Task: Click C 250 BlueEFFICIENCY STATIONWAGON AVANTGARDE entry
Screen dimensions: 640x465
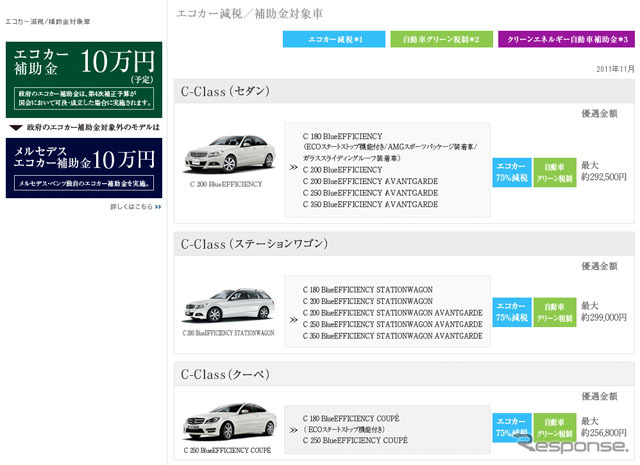Action: pos(393,324)
